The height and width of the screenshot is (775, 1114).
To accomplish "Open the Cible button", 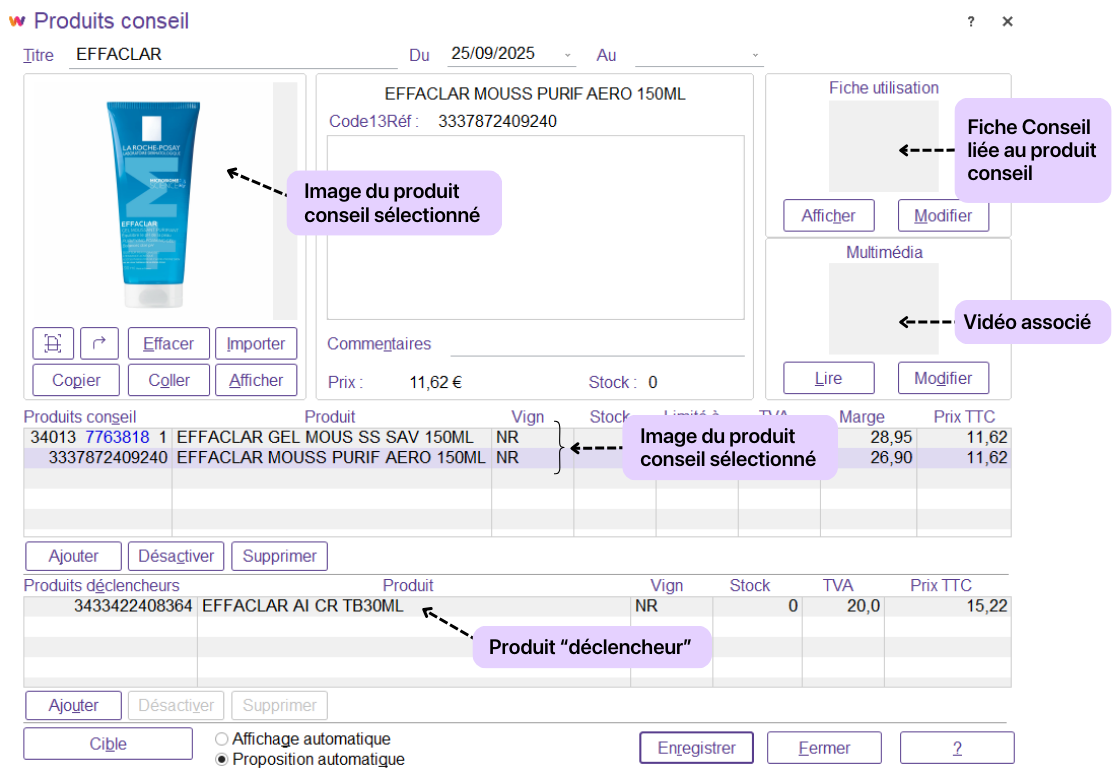I will click(108, 744).
